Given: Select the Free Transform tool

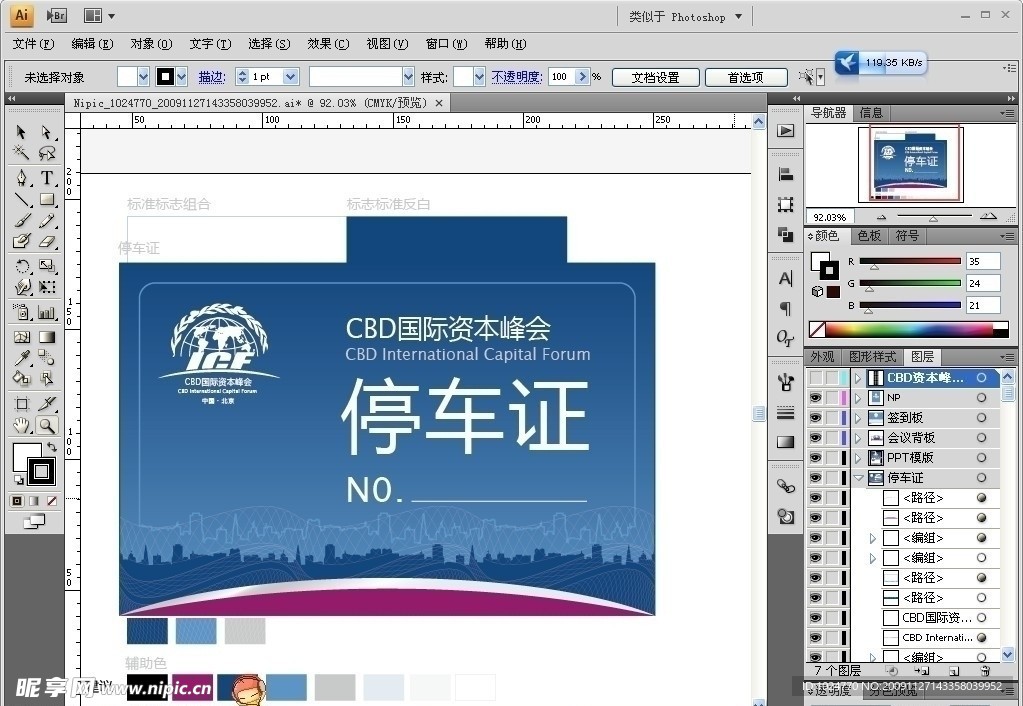Looking at the screenshot, I should 46,287.
